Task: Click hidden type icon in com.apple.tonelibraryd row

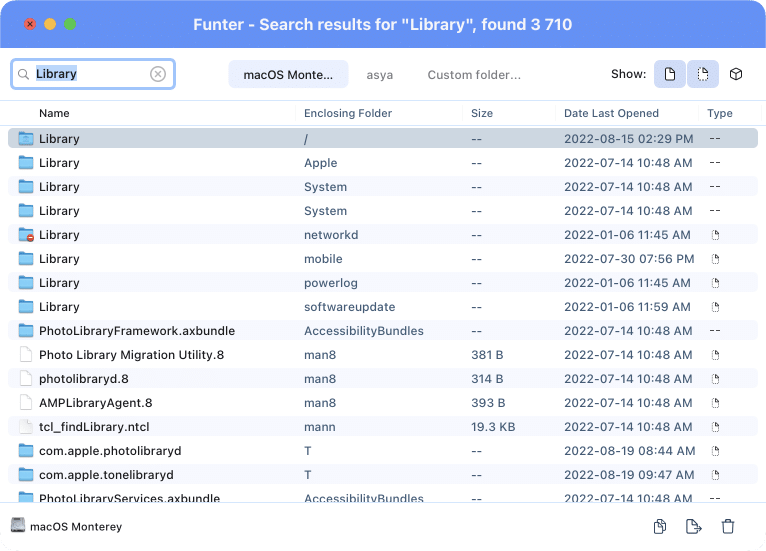Action: point(715,475)
